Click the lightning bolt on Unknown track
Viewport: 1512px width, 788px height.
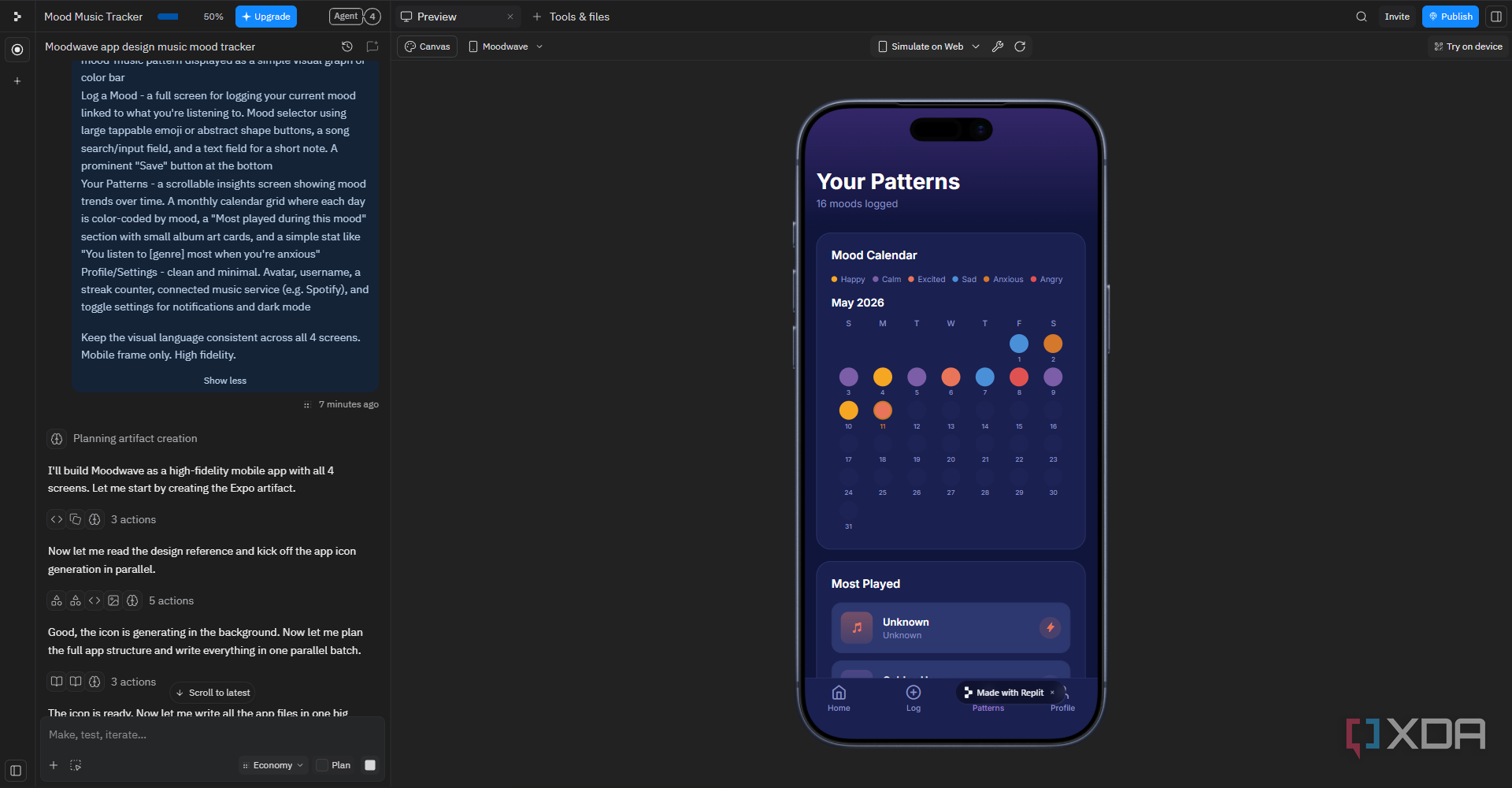click(1050, 627)
